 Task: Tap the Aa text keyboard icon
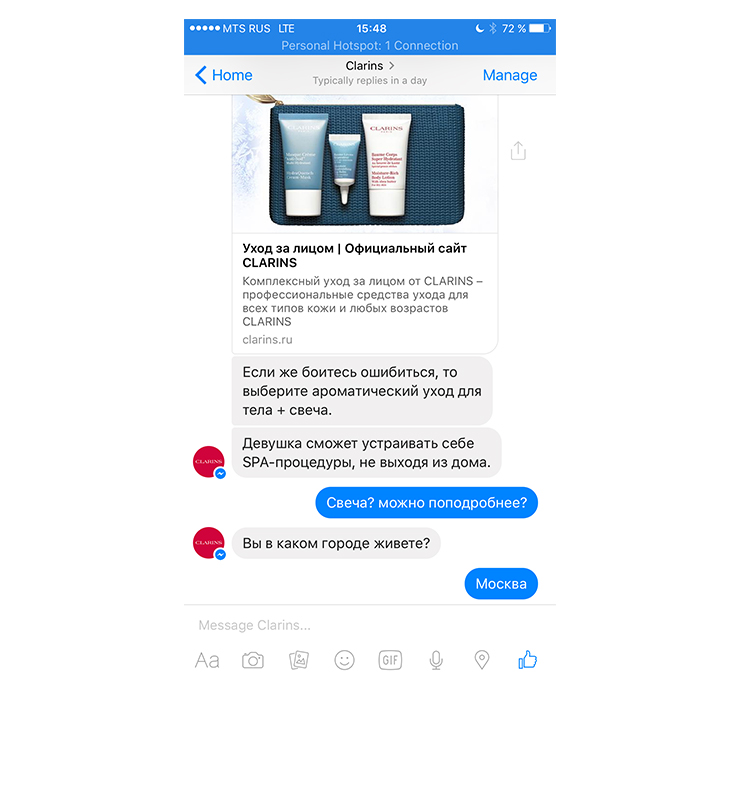(207, 661)
